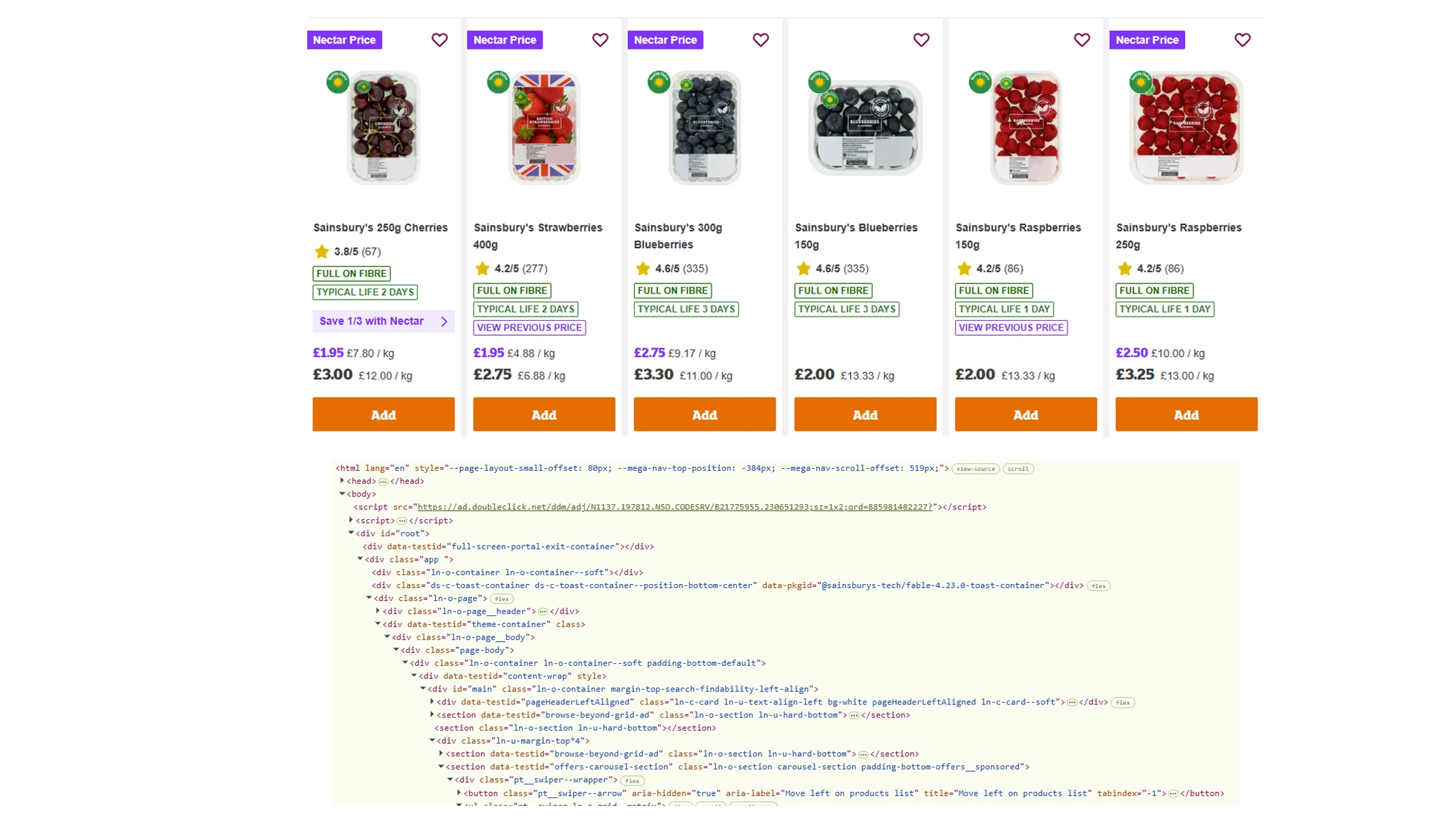Click the view-source badge on html tag
Image resolution: width=1456 pixels, height=823 pixels.
coord(975,469)
